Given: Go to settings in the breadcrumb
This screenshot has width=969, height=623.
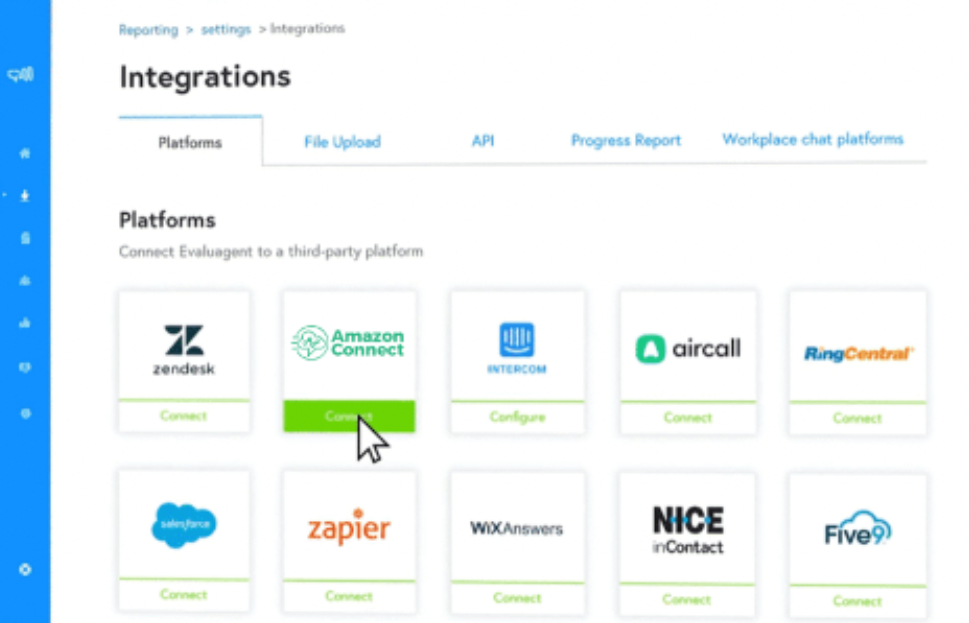Looking at the screenshot, I should (226, 29).
